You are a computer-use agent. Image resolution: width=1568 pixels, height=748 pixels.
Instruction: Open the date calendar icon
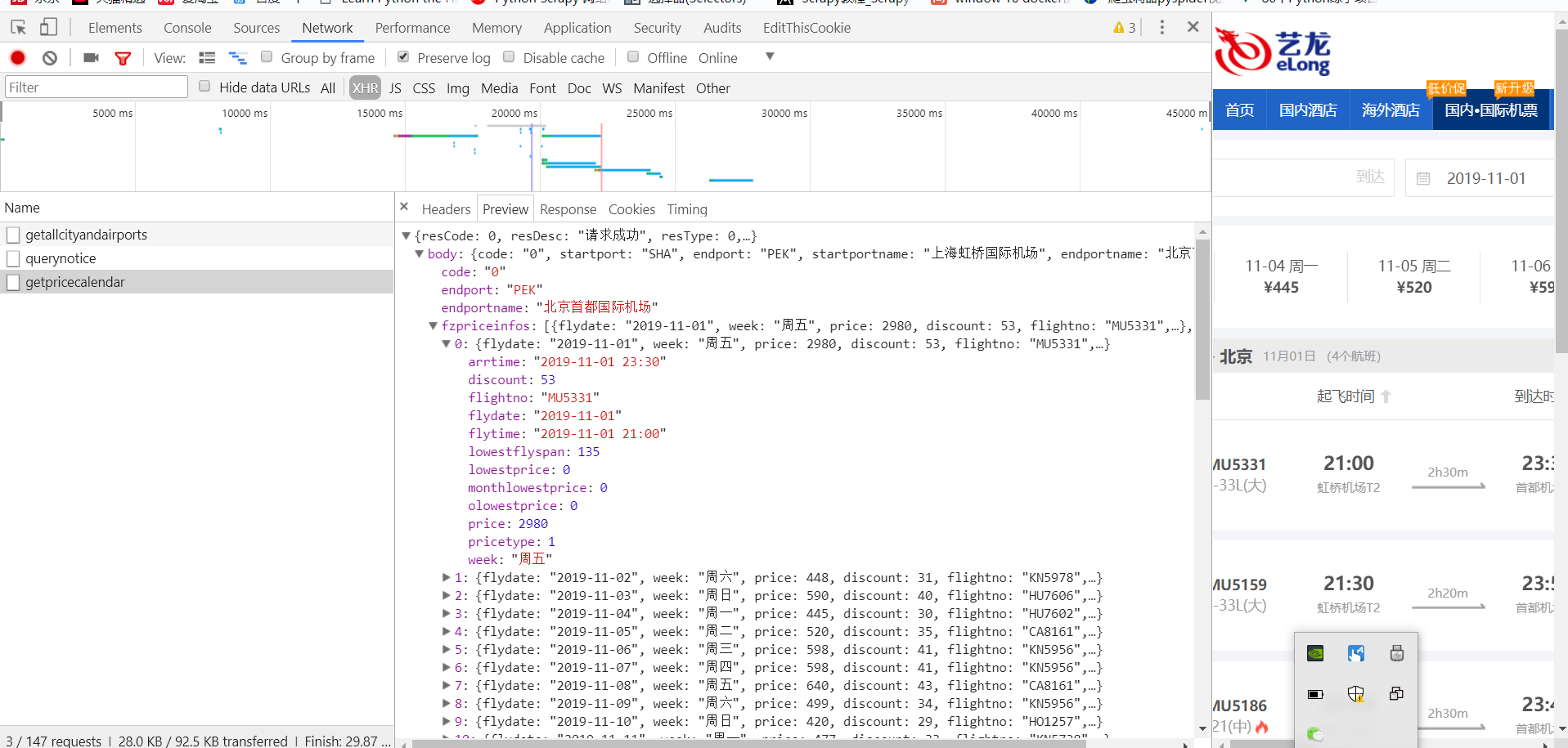point(1423,178)
